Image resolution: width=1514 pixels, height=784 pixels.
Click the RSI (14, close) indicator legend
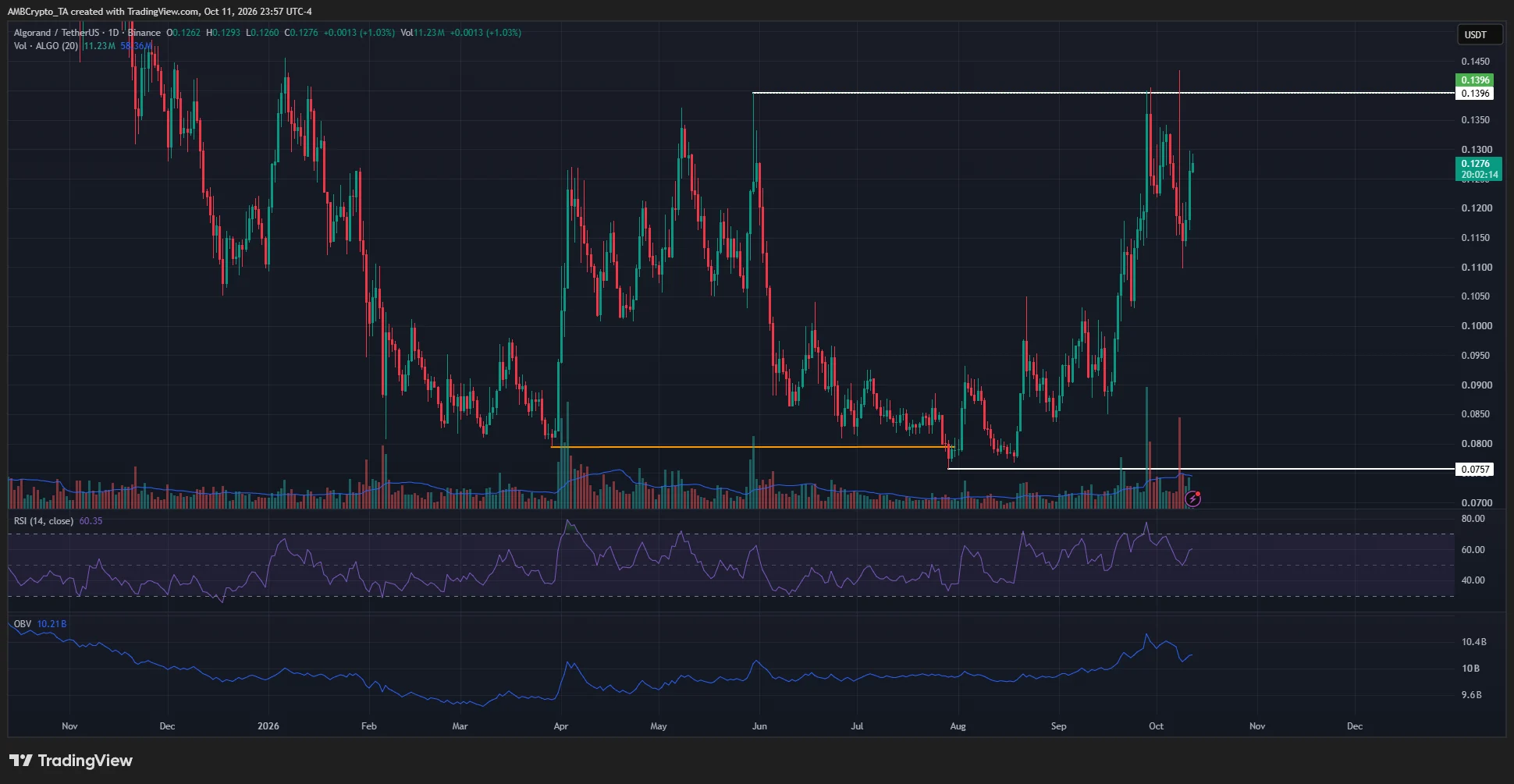coord(44,520)
